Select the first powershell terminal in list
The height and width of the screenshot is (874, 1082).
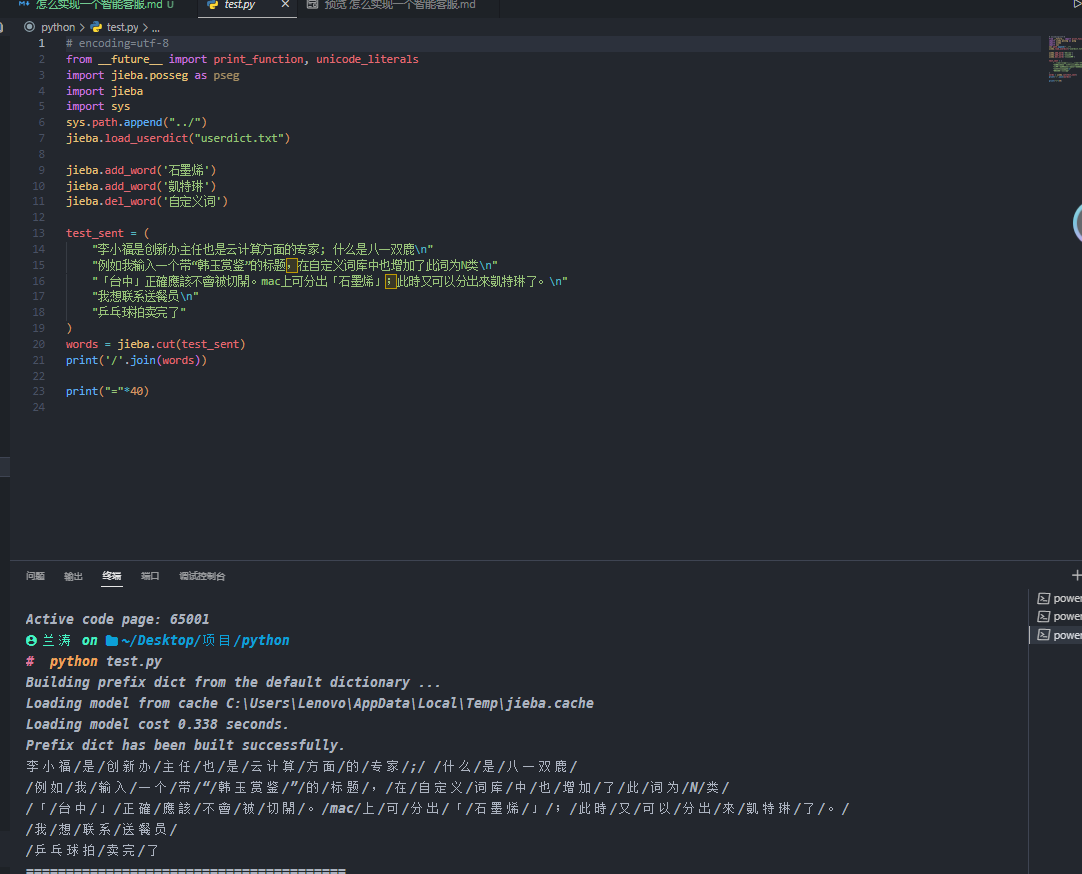1059,599
